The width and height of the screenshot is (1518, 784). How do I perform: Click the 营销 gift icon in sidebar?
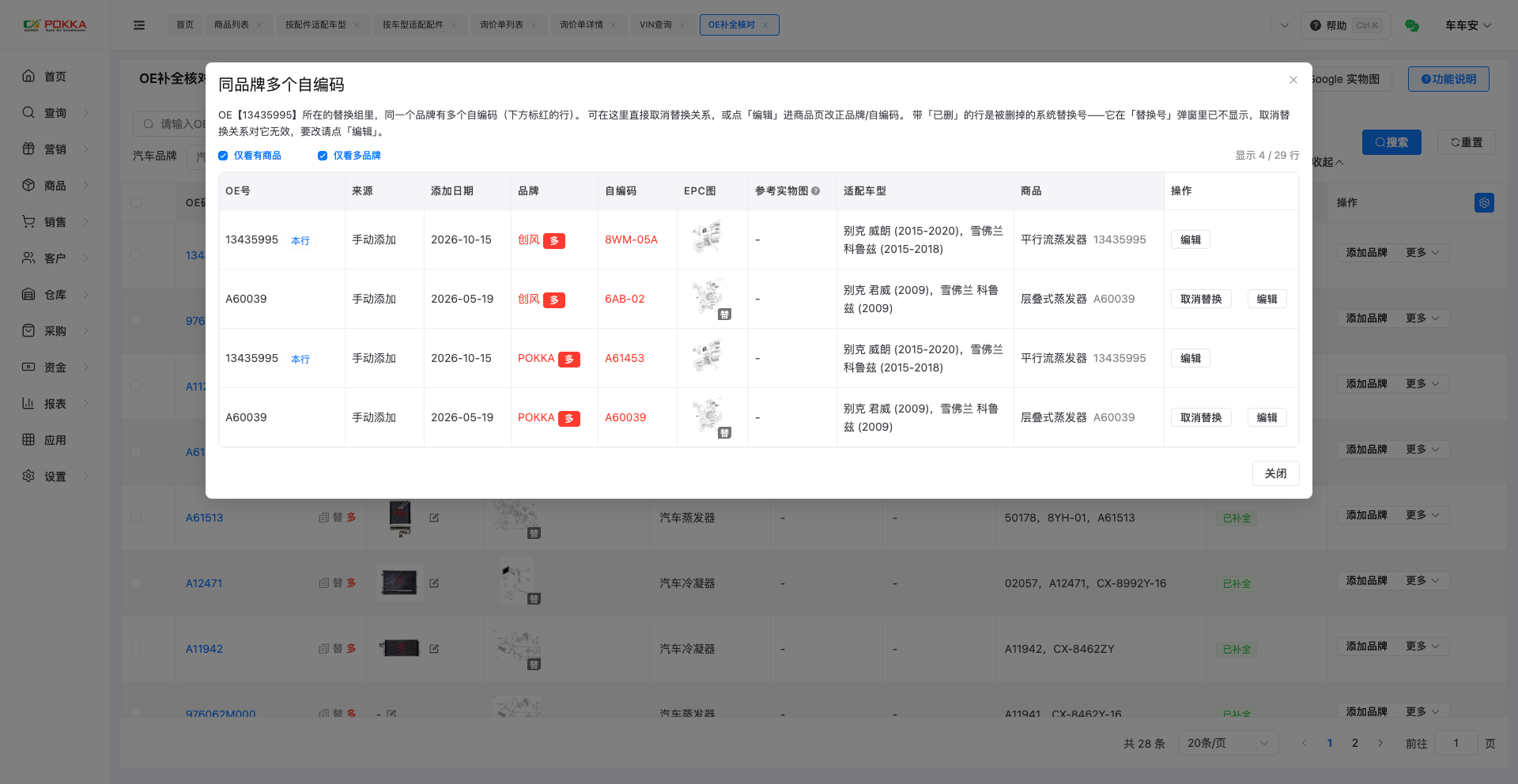click(x=28, y=149)
